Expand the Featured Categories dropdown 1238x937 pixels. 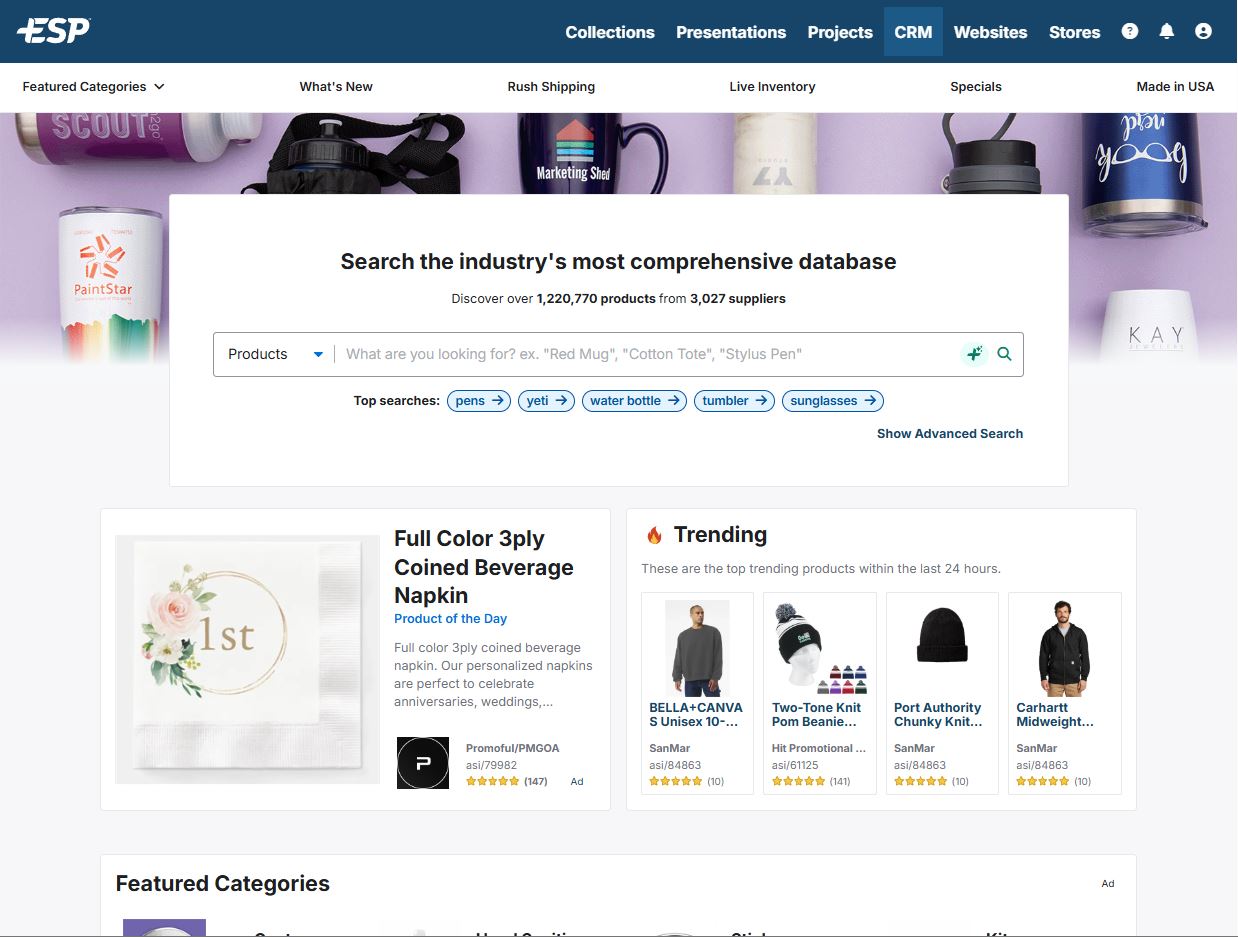click(x=94, y=87)
